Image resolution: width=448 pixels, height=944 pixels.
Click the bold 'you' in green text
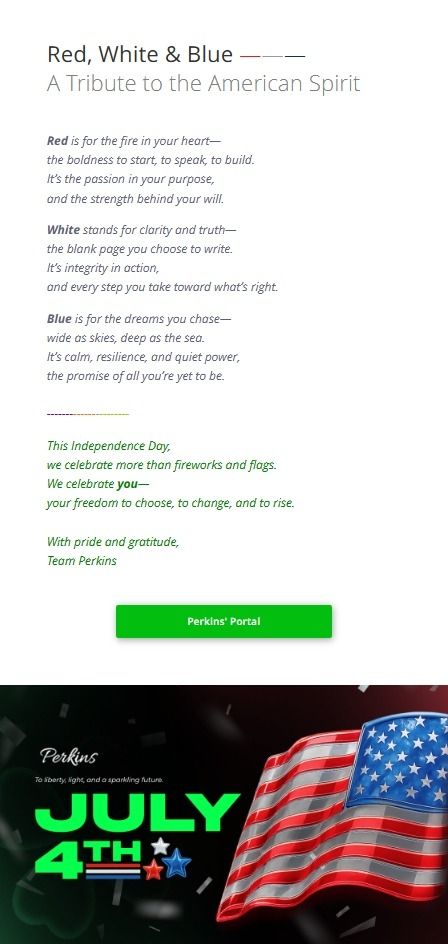[127, 483]
